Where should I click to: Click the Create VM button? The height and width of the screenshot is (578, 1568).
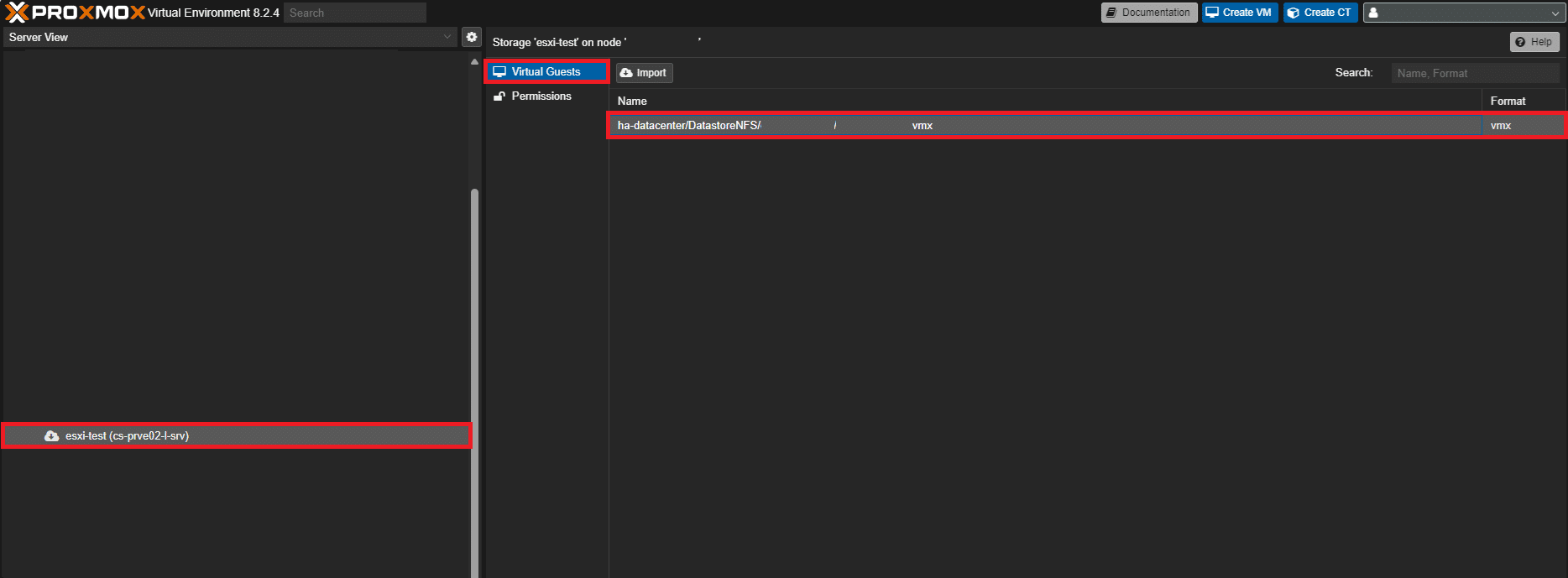click(1240, 13)
